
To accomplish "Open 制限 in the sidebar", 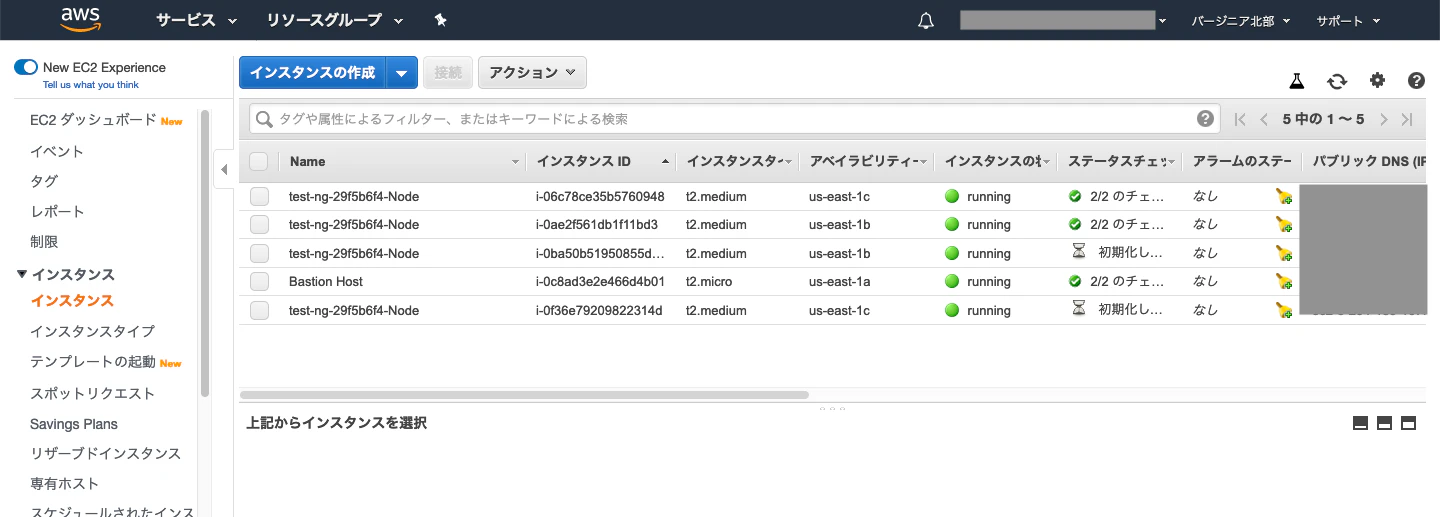I will click(44, 241).
